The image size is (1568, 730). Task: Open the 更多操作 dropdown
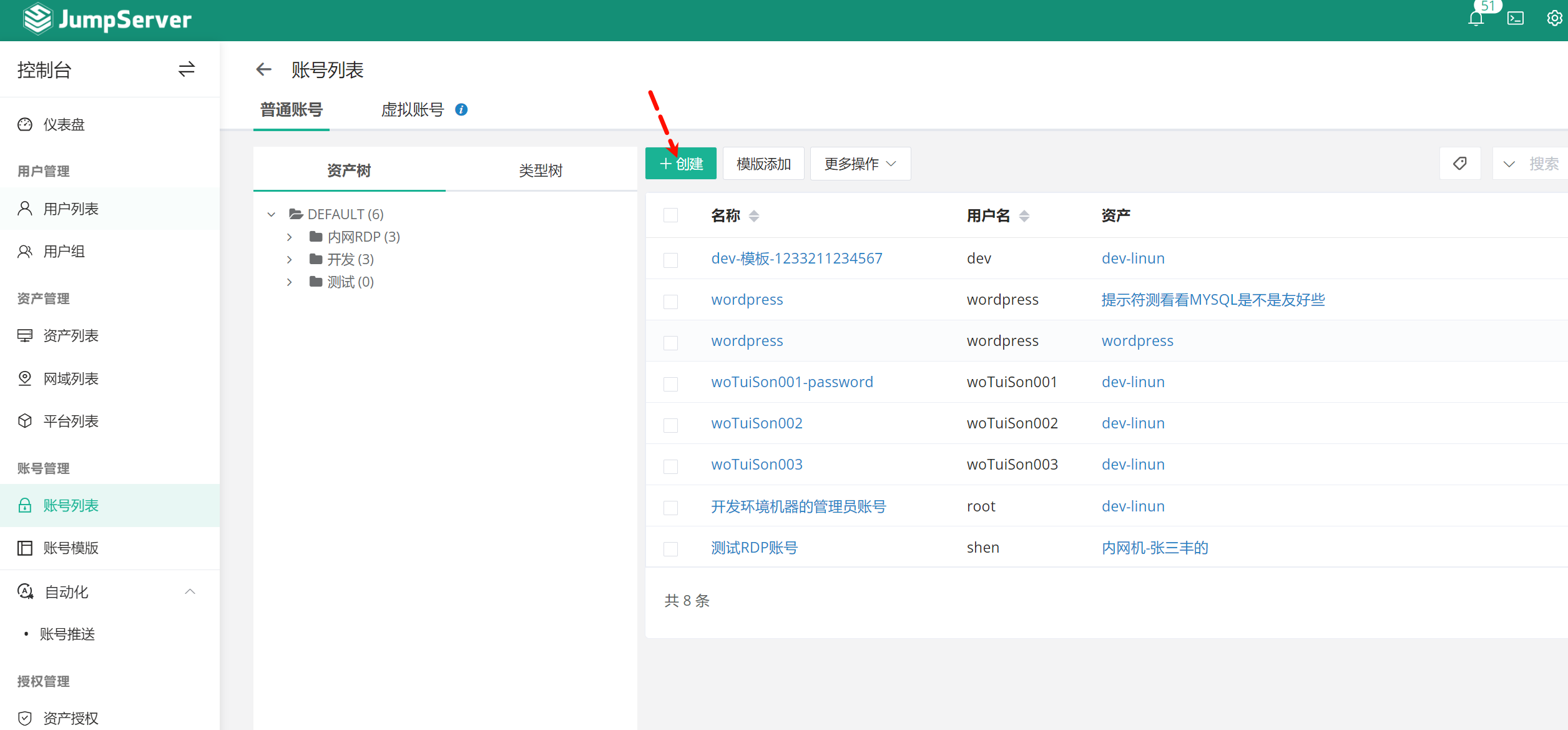(860, 164)
